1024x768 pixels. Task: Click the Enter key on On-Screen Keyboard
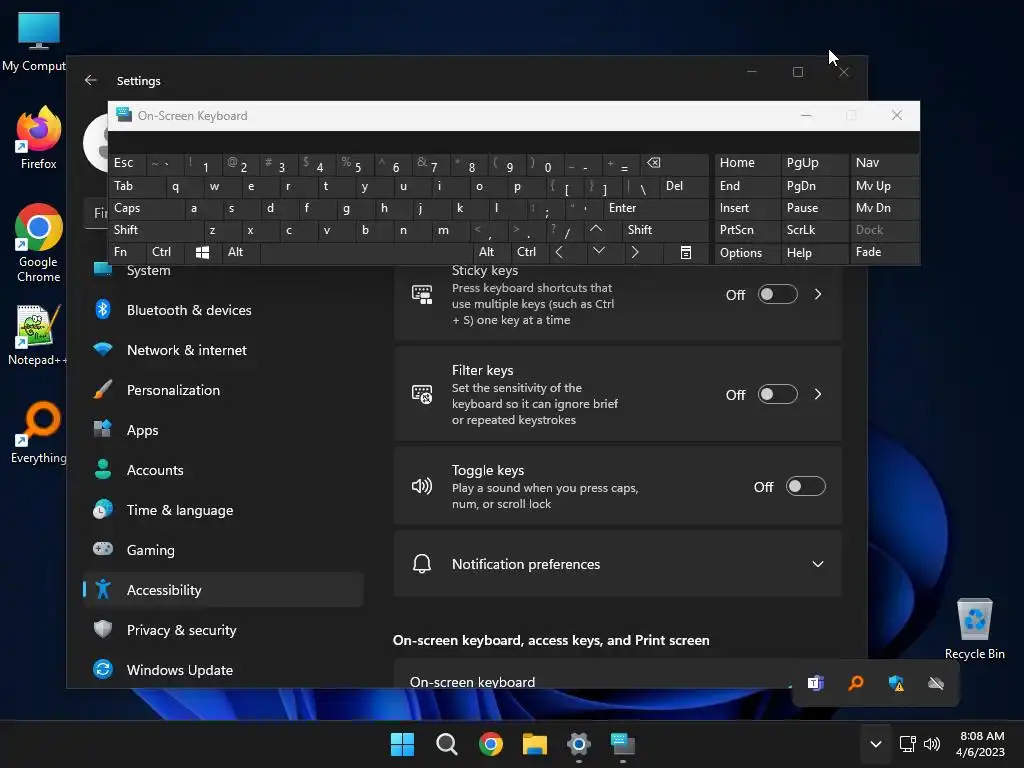(x=655, y=208)
